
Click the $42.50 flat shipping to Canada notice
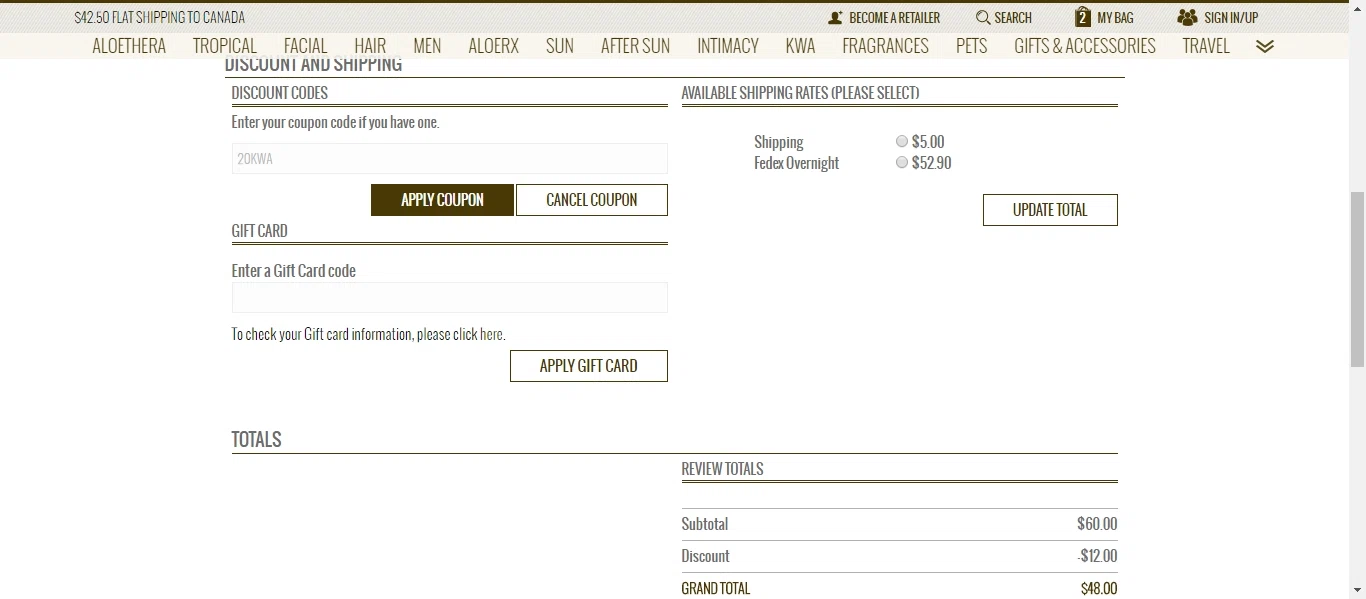point(160,17)
